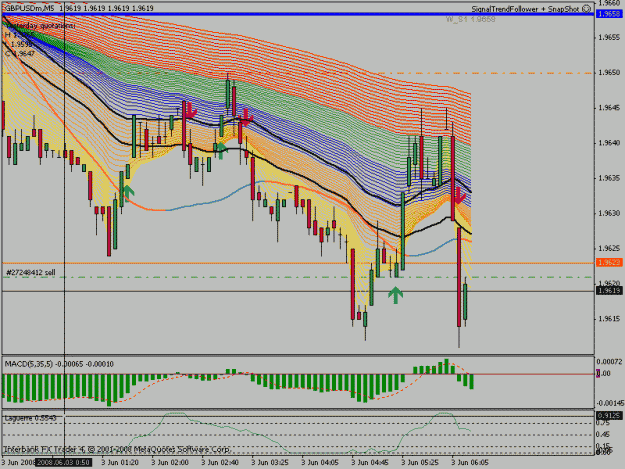Image resolution: width=625 pixels, height=469 pixels.
Task: Click the W_S1 1.9658 level label
Action: coord(470,19)
